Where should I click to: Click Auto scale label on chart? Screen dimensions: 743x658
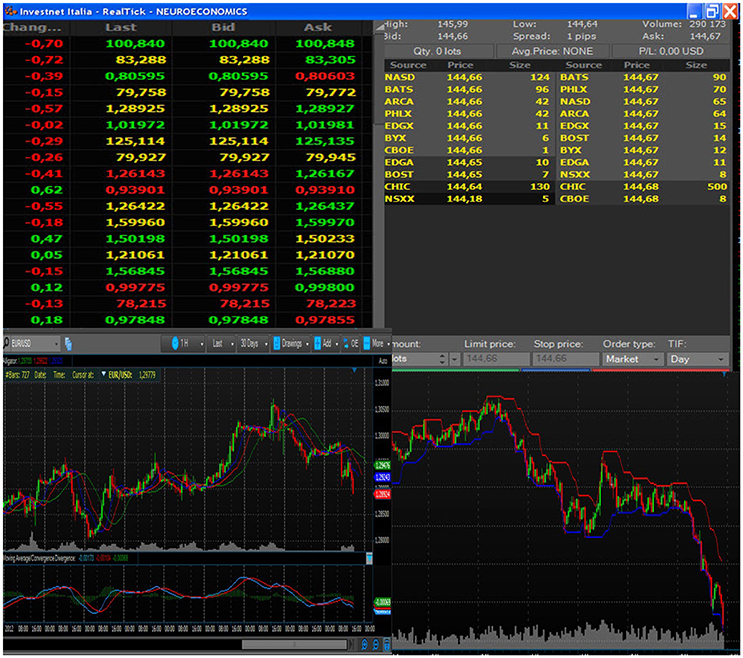[383, 361]
